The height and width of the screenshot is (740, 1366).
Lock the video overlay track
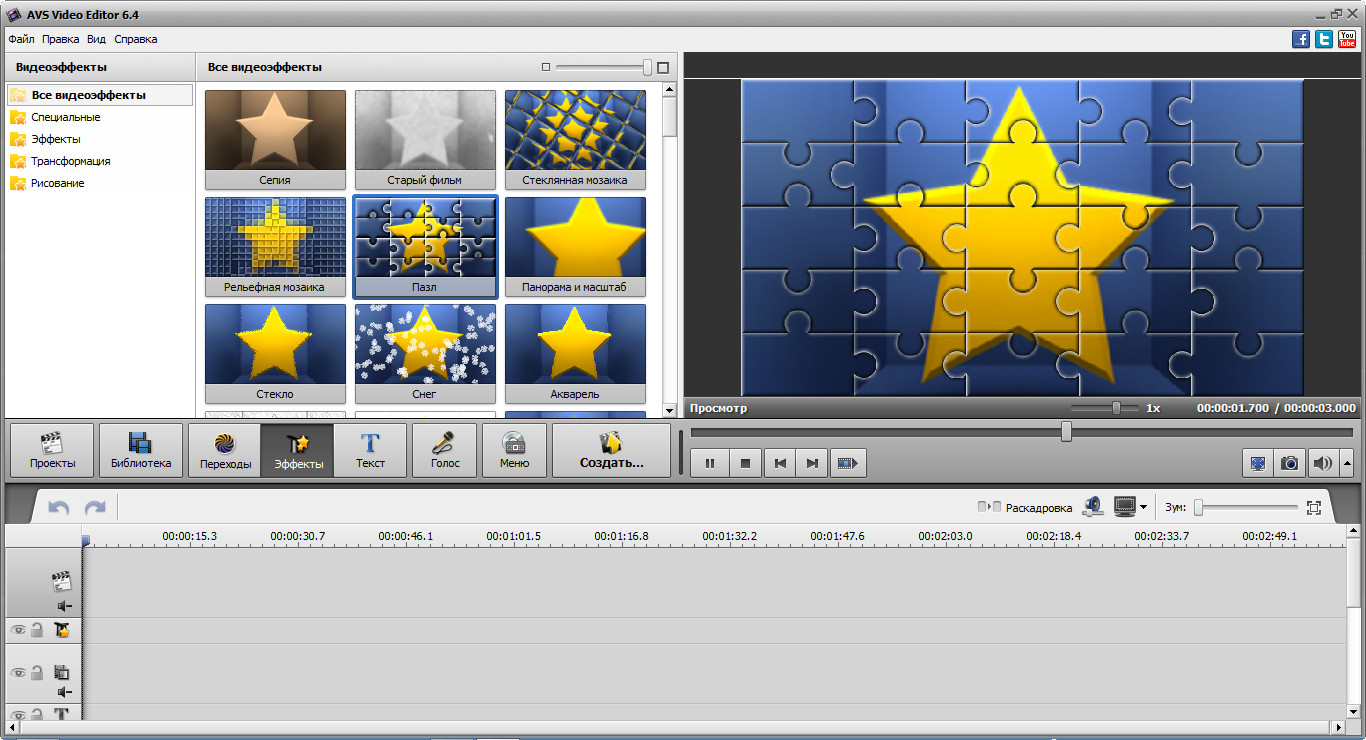click(37, 673)
